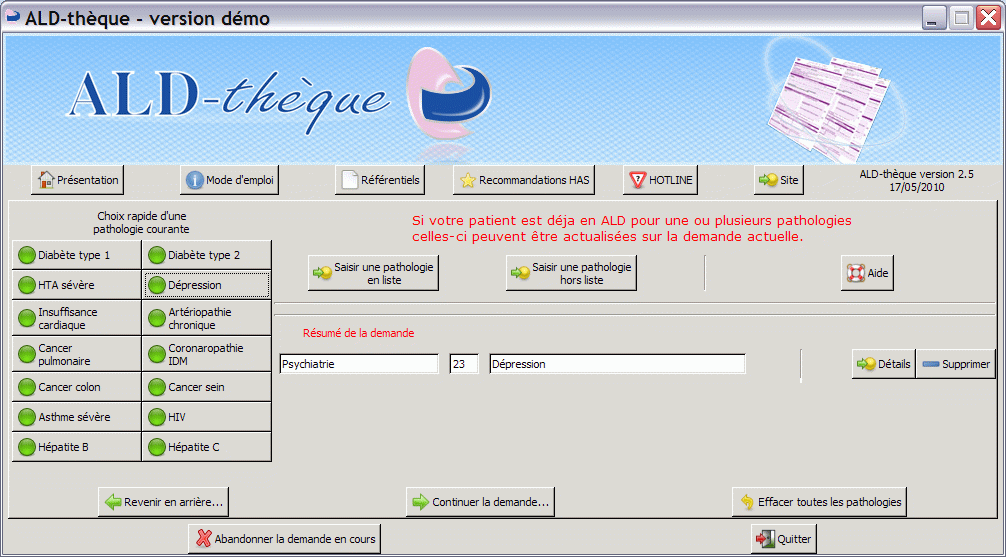This screenshot has width=1006, height=557.
Task: Select Cancer colon pathology
Action: point(76,387)
